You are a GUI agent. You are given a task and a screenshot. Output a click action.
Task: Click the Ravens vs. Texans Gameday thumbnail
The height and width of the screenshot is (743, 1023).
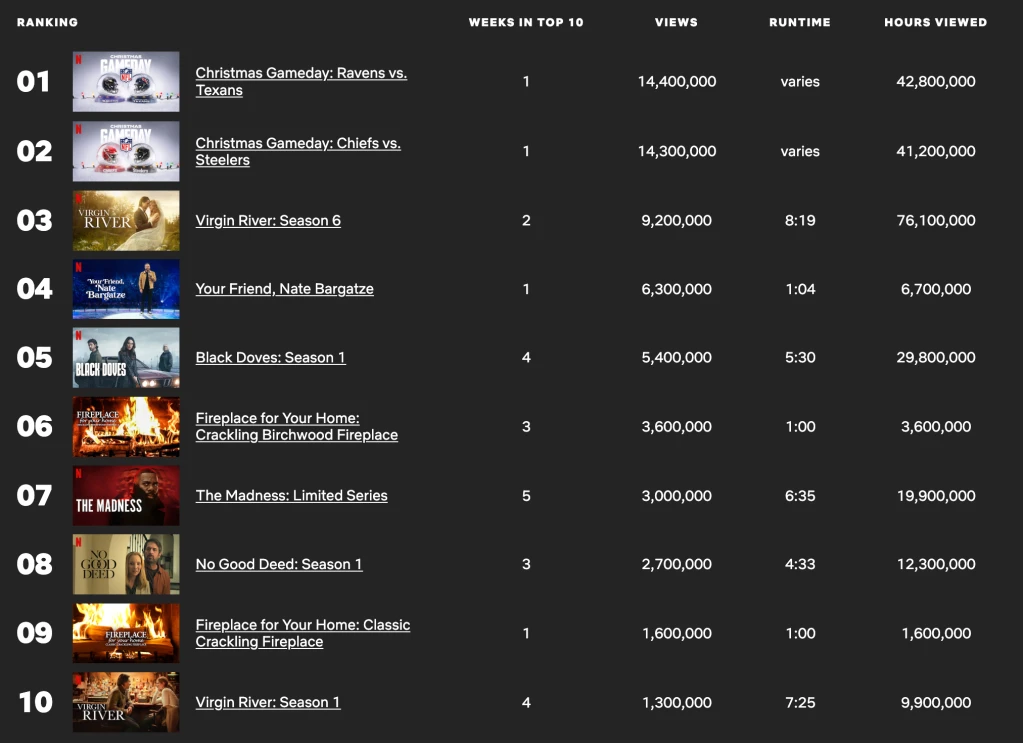click(x=126, y=82)
